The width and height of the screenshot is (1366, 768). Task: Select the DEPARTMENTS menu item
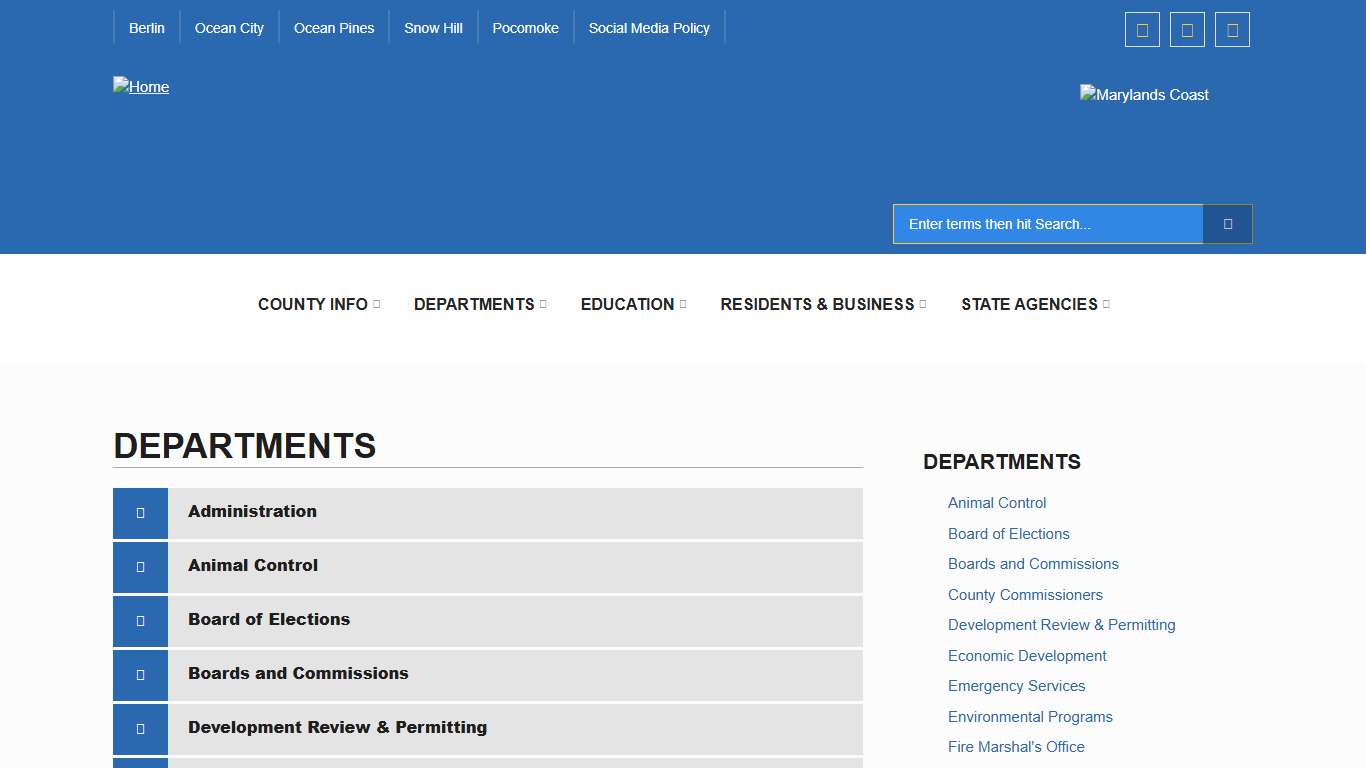click(x=474, y=304)
